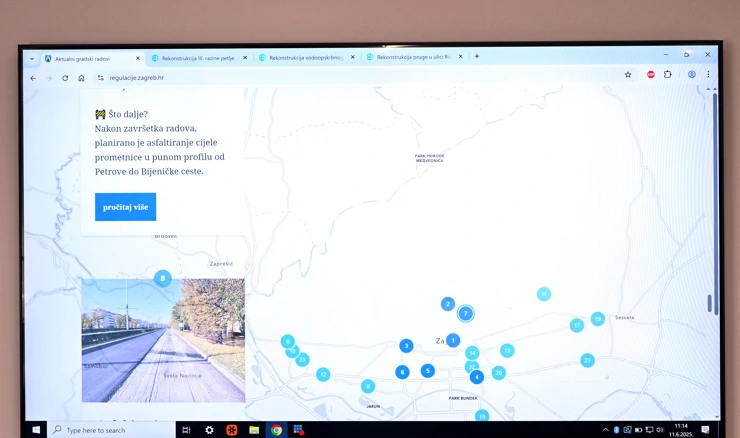Select highlighted map marker number 7
The image size is (740, 438).
click(x=466, y=313)
